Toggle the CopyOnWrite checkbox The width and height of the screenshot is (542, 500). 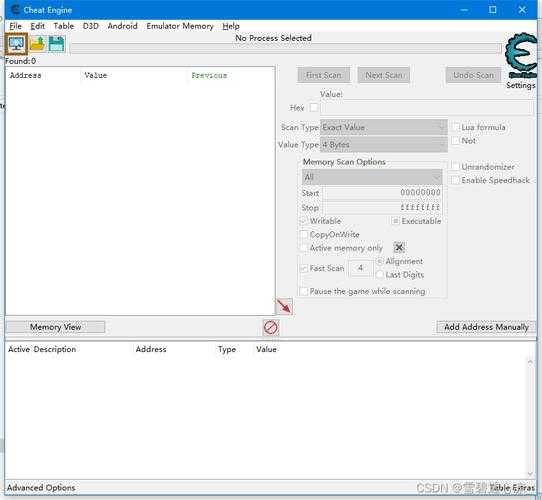click(x=304, y=234)
